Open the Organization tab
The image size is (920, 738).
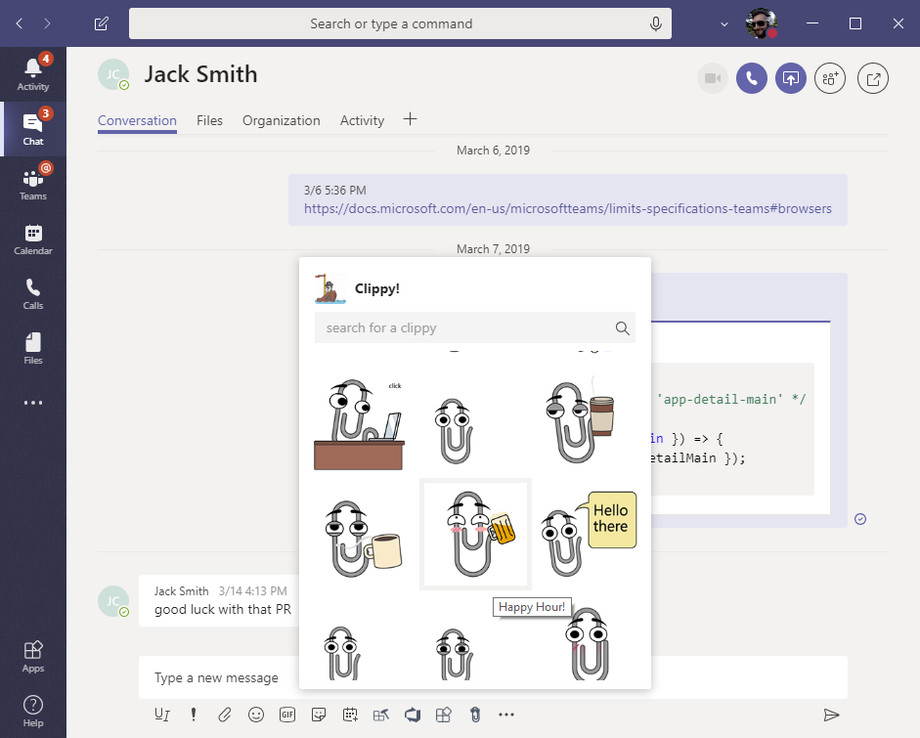280,120
